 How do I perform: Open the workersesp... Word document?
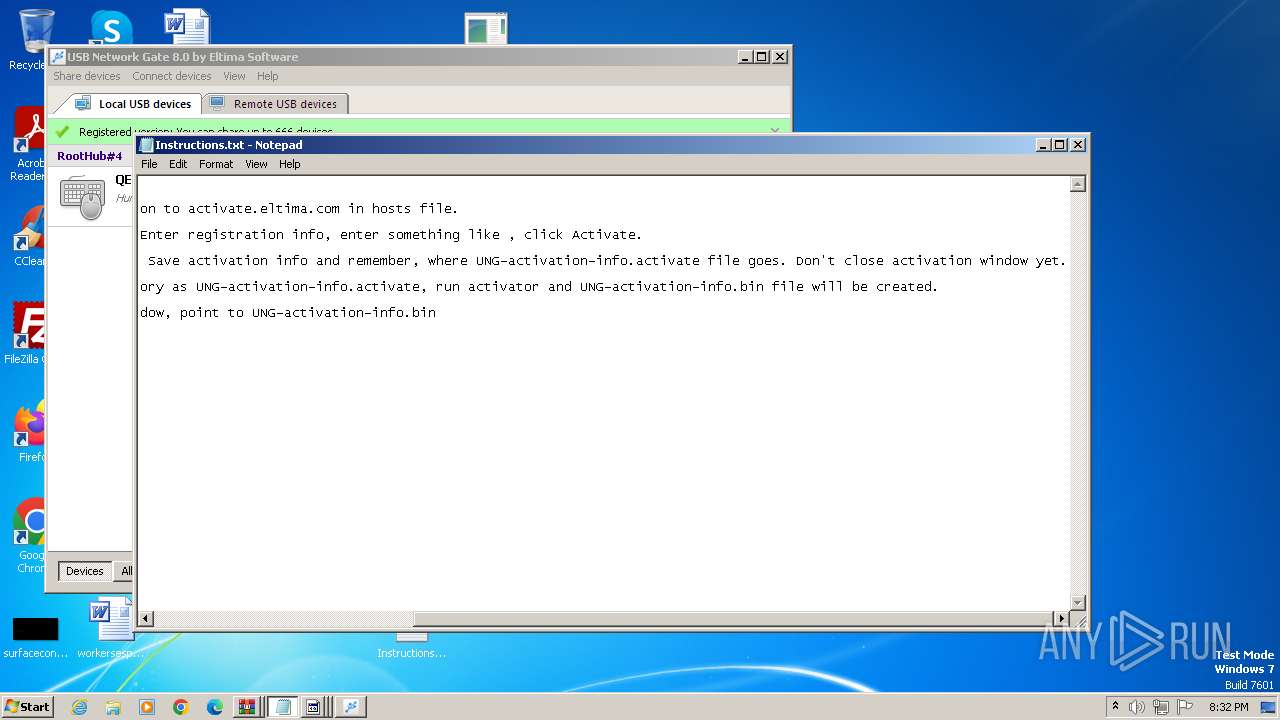[111, 628]
